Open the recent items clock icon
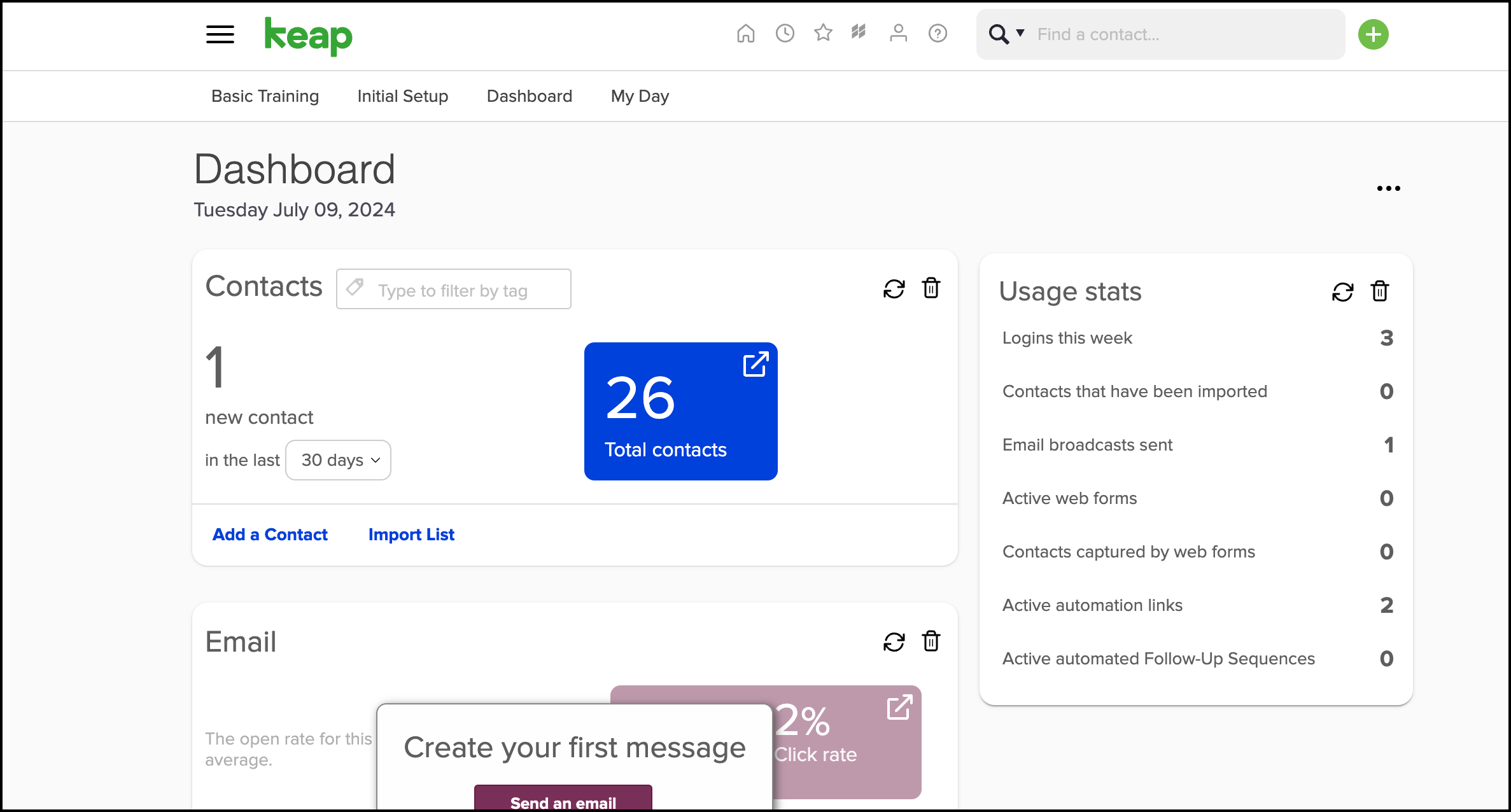The height and width of the screenshot is (812, 1511). click(784, 33)
